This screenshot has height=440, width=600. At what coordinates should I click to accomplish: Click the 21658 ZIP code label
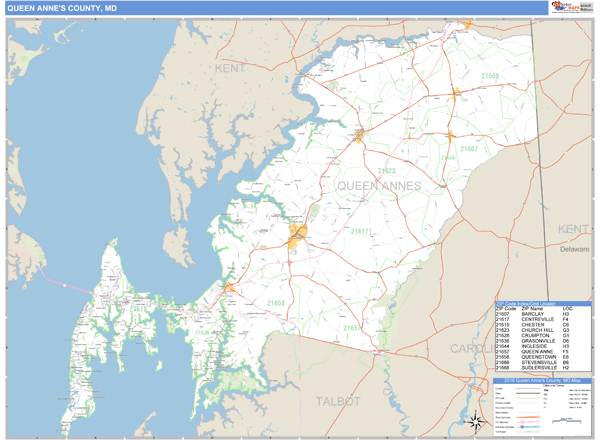[276, 302]
